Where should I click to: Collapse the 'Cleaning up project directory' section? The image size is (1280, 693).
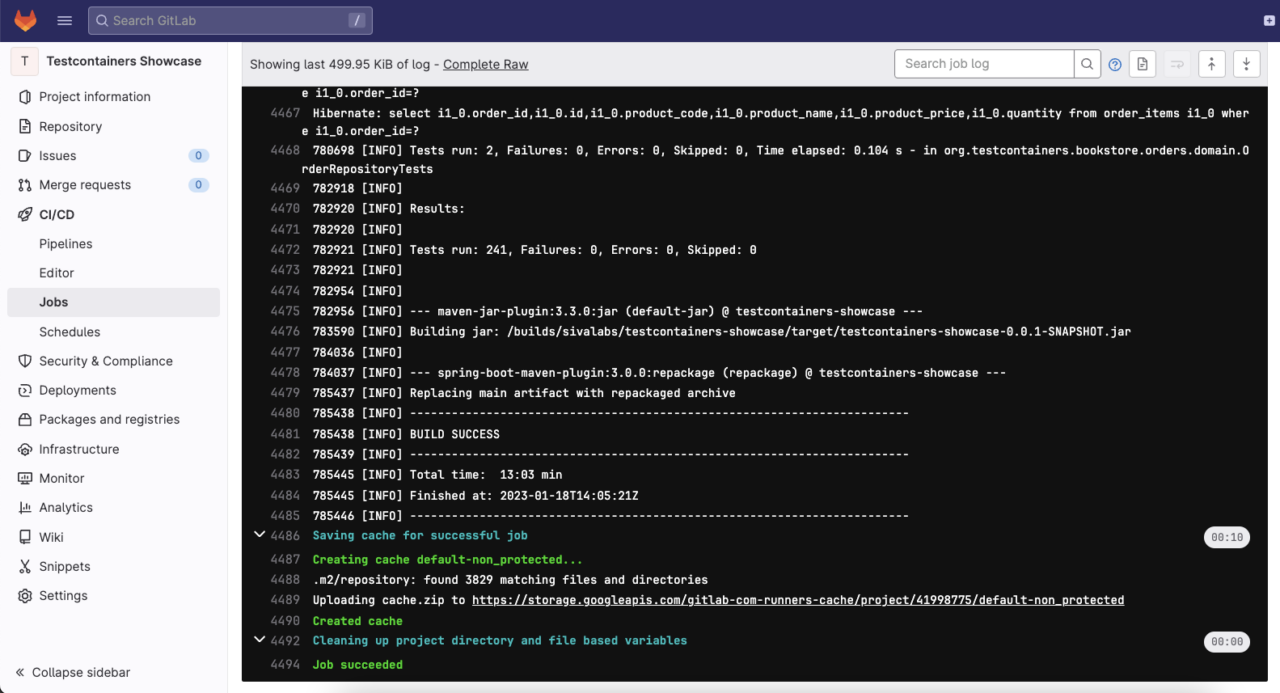[259, 641]
